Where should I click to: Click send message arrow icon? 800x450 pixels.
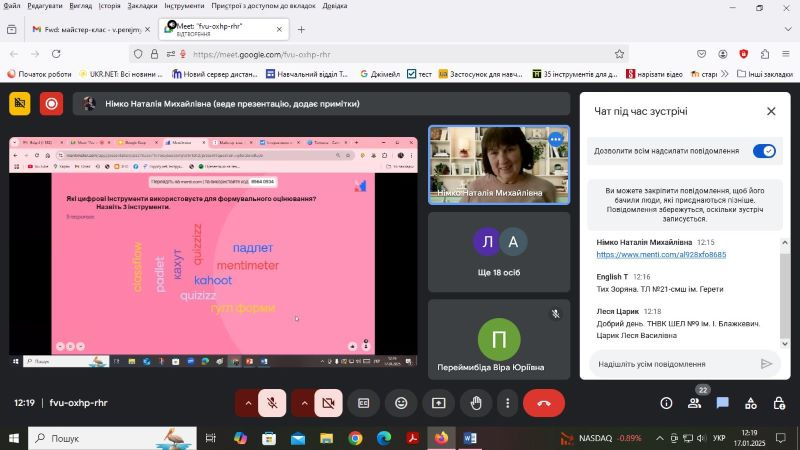pyautogui.click(x=766, y=364)
